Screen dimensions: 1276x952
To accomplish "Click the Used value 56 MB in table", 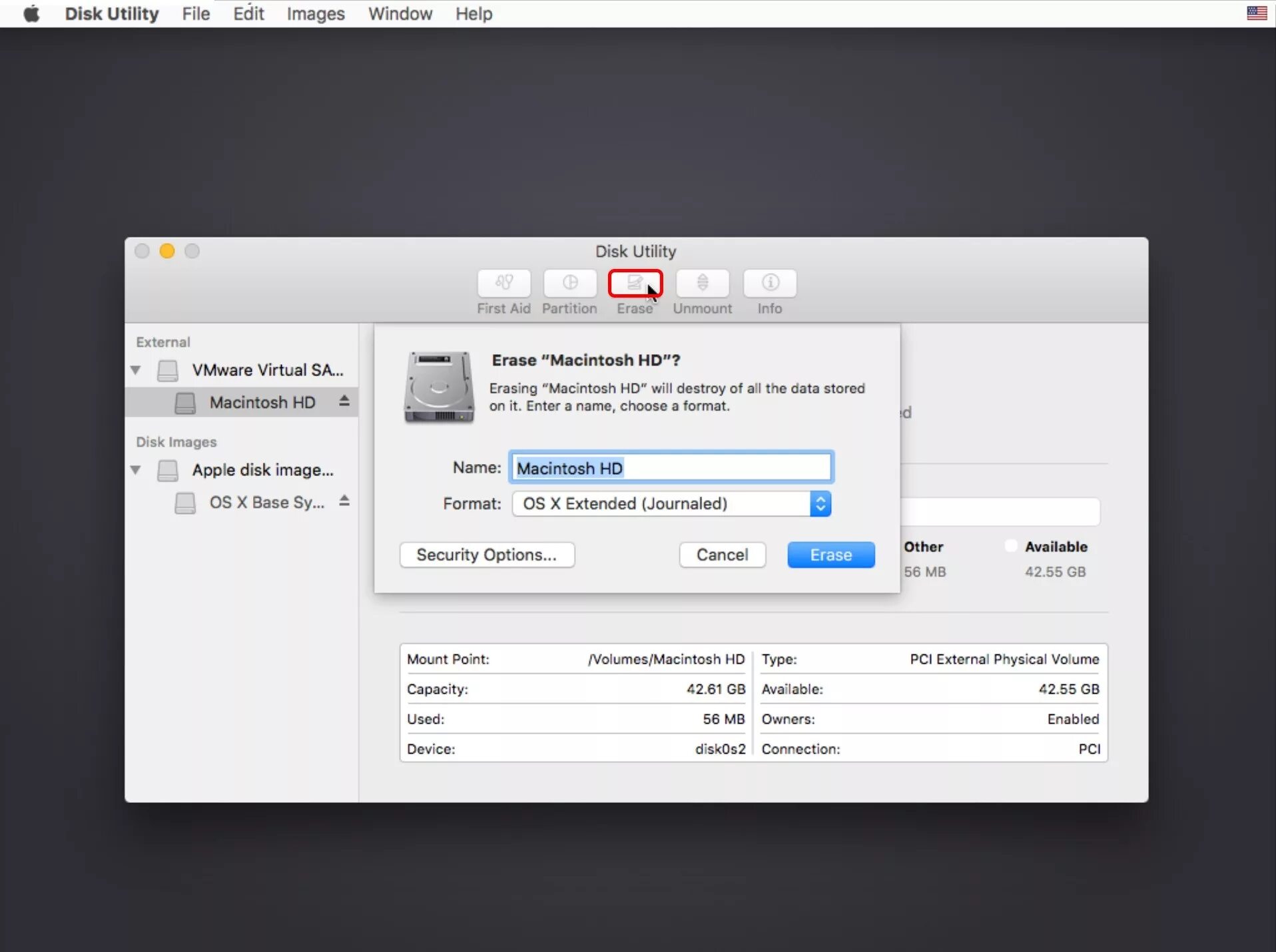I will tap(724, 719).
